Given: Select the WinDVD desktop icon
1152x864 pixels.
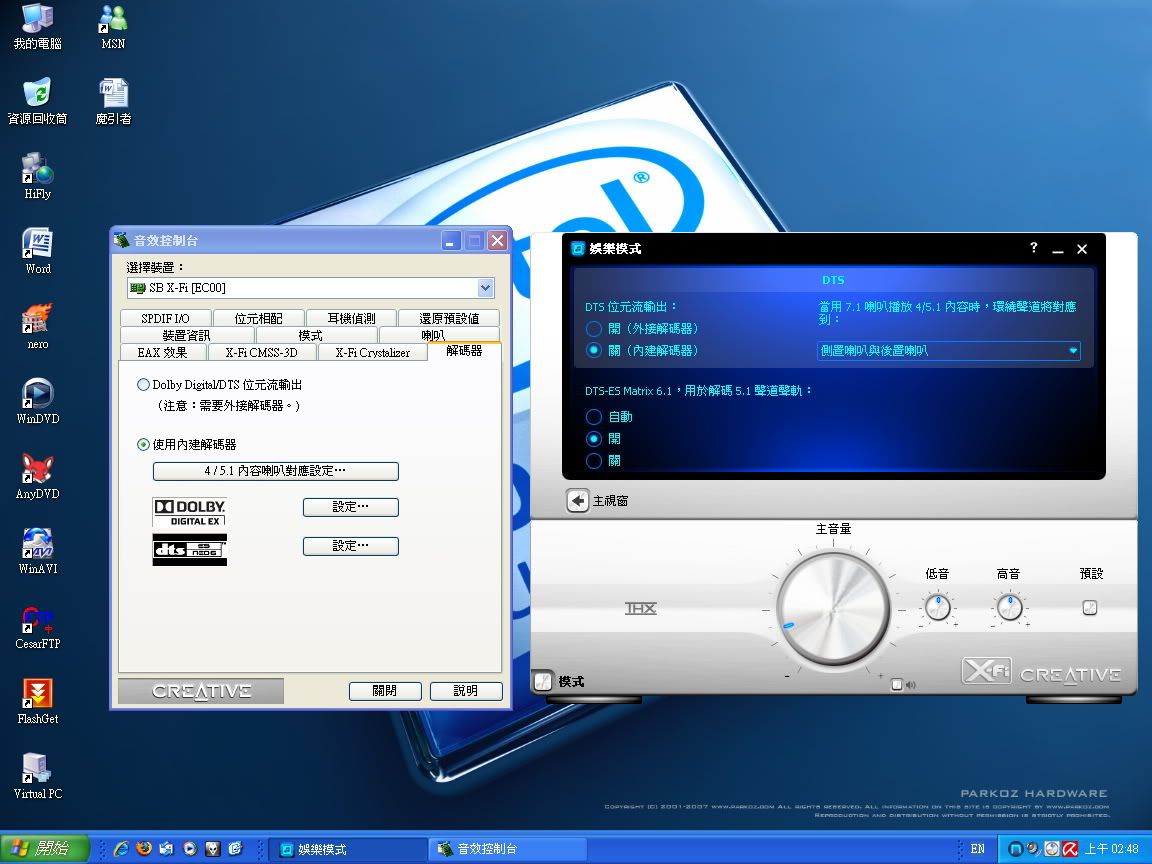Looking at the screenshot, I should (37, 401).
